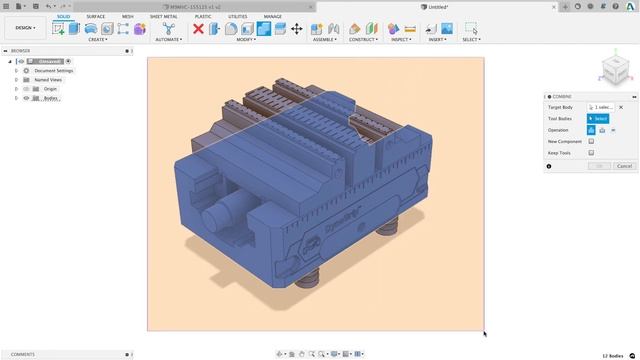Screen dimensions: 640x360
Task: Open the Create dropdown menu
Action: [98, 40]
